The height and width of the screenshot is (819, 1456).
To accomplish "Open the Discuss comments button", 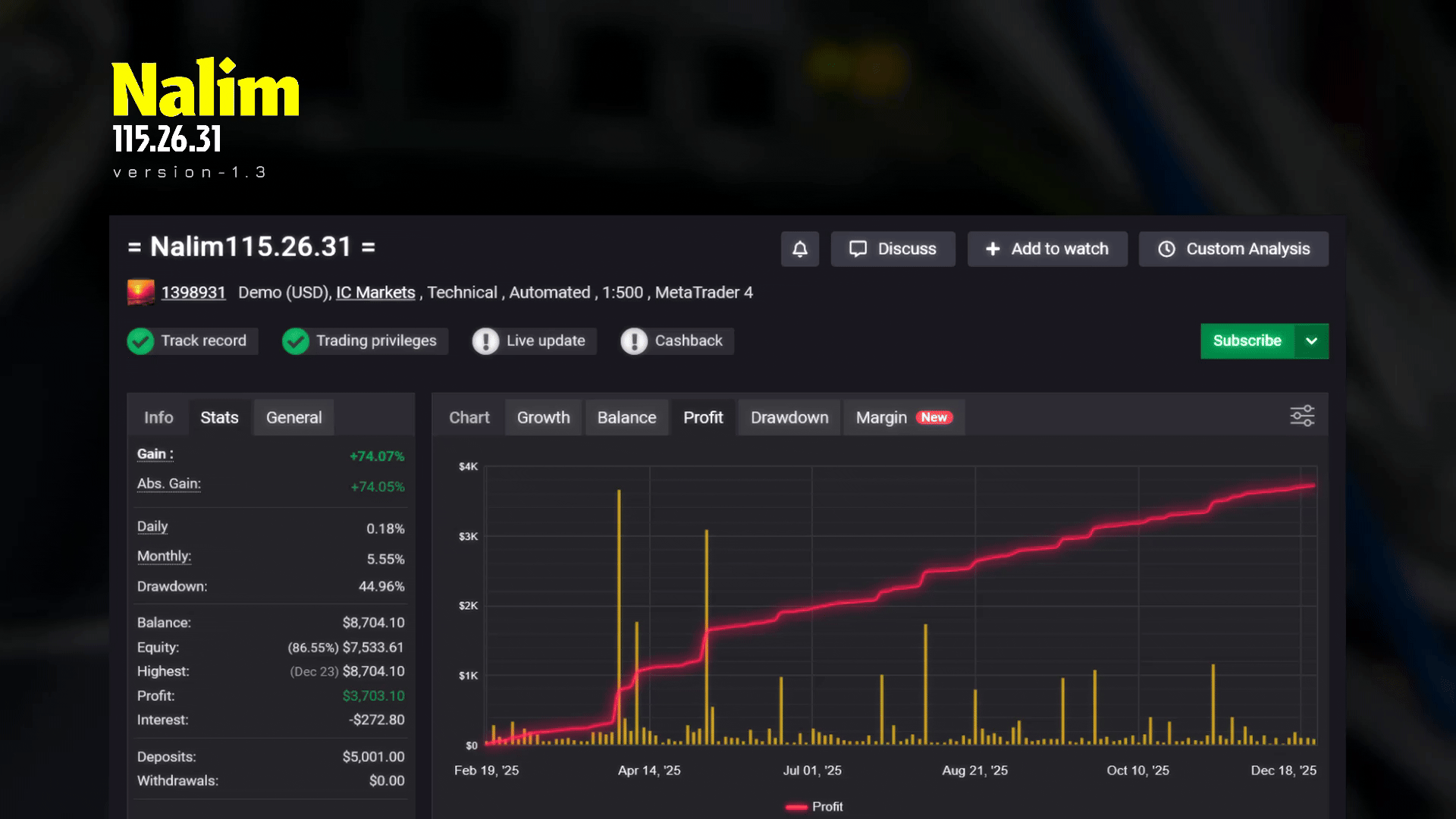I will click(x=893, y=249).
